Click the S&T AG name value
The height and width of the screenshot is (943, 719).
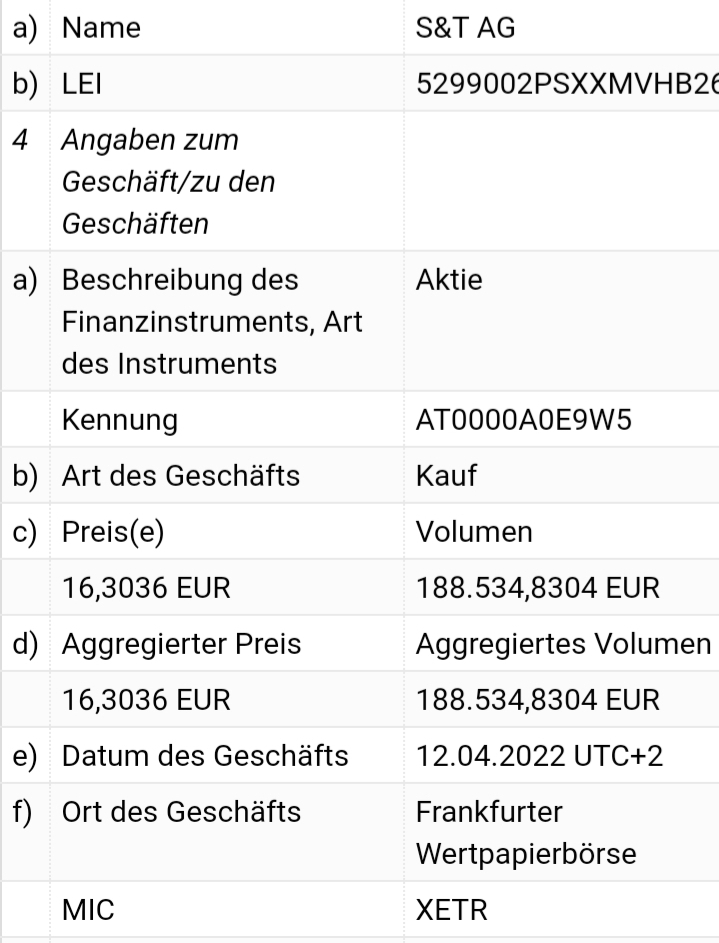point(465,29)
